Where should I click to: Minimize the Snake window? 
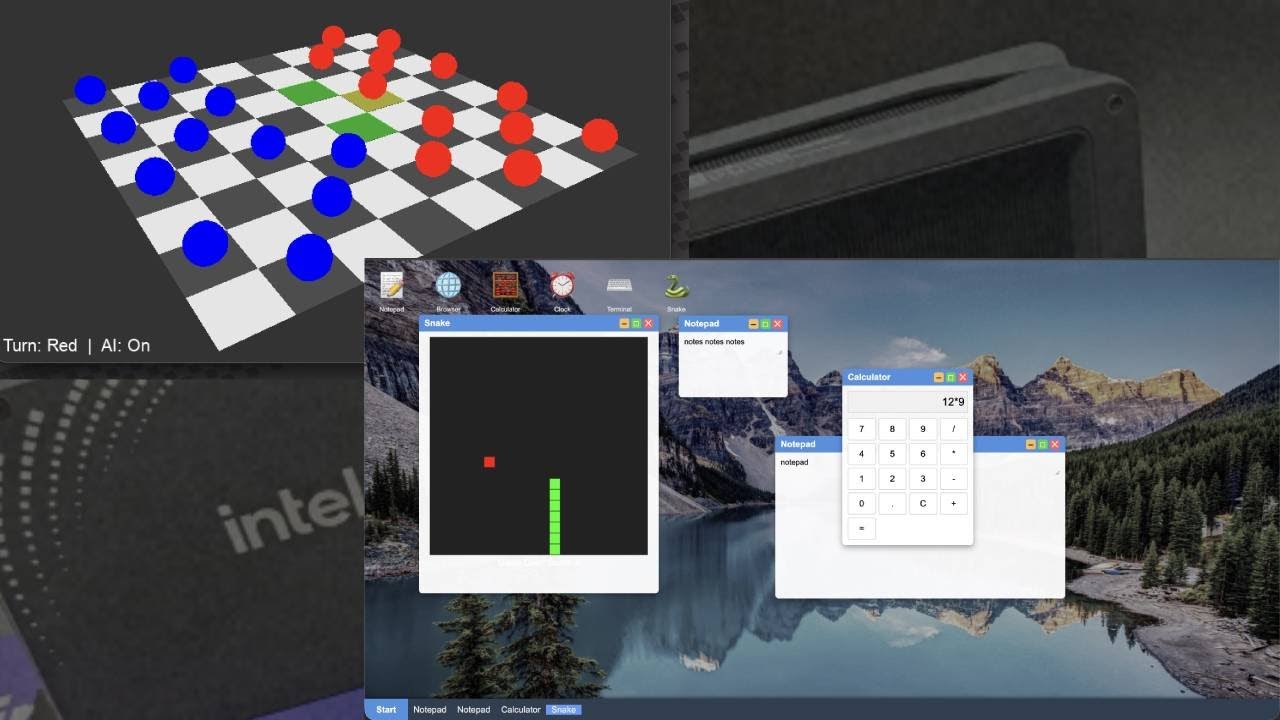[624, 324]
